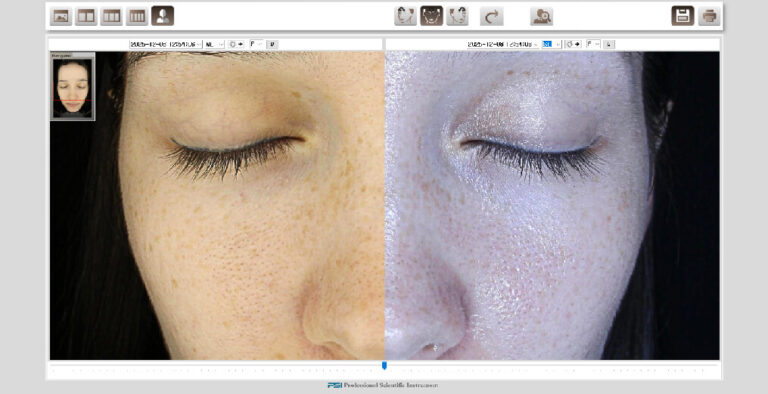Open the right panel F dropdown

click(x=593, y=45)
